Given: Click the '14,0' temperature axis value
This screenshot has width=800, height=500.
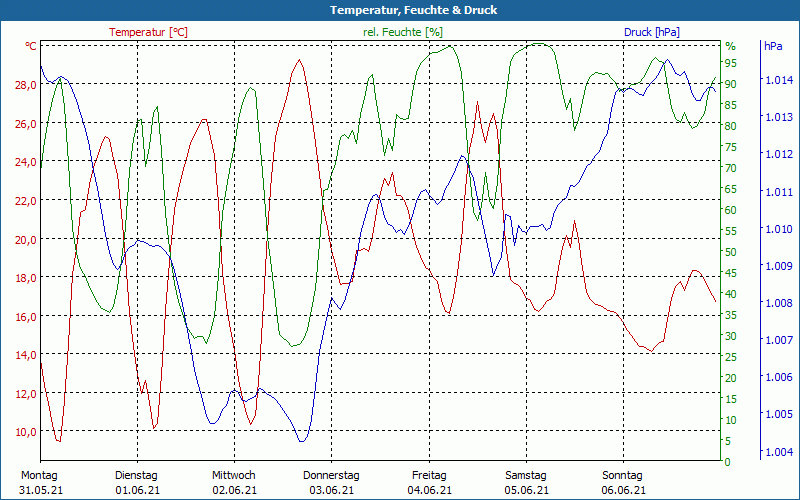Looking at the screenshot, I should pos(26,355).
